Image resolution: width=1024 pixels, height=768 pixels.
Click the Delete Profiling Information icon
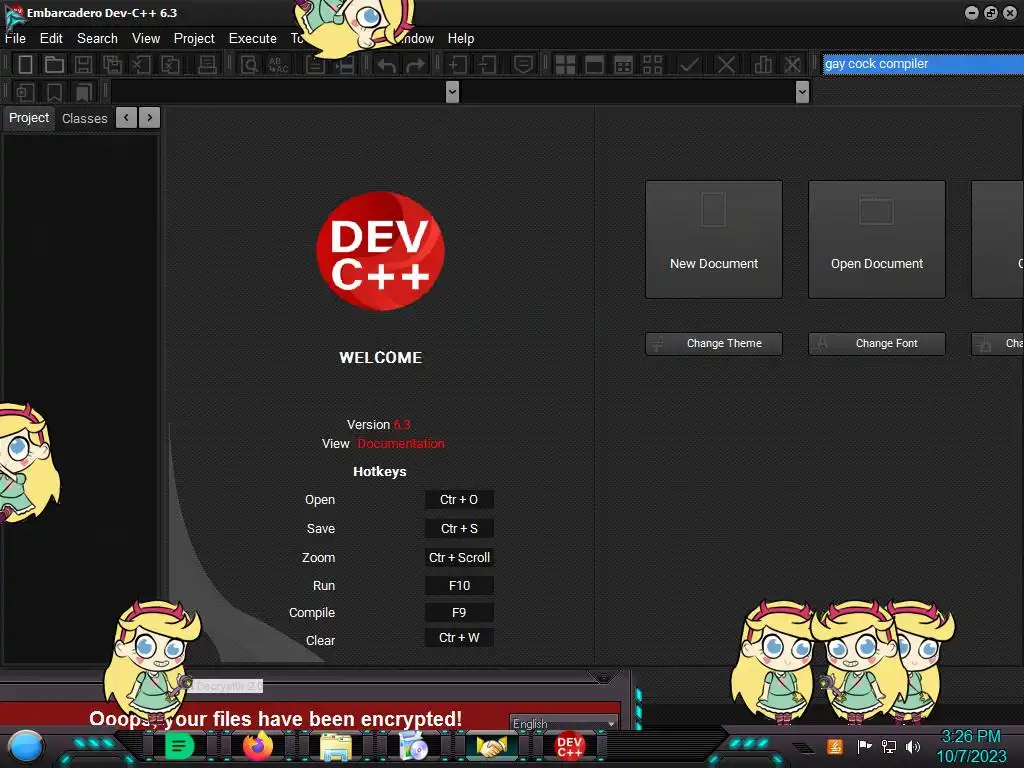coord(792,65)
